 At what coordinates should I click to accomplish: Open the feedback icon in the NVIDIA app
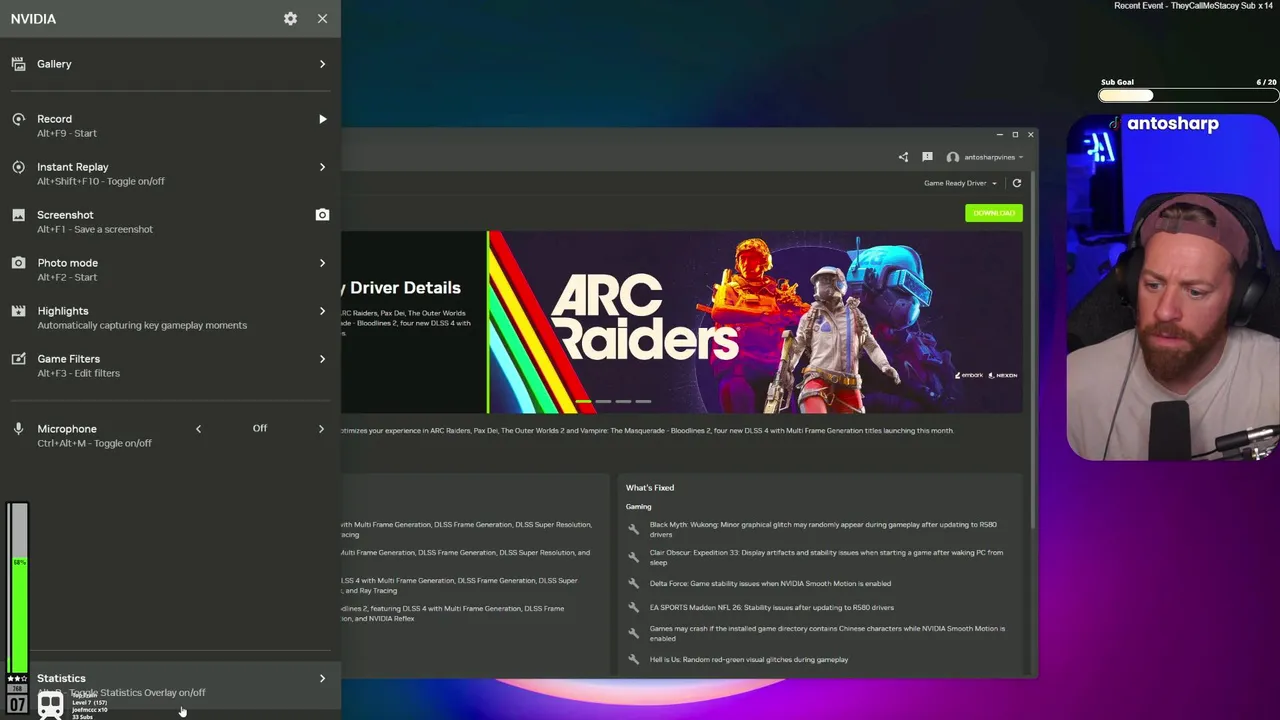(x=927, y=157)
